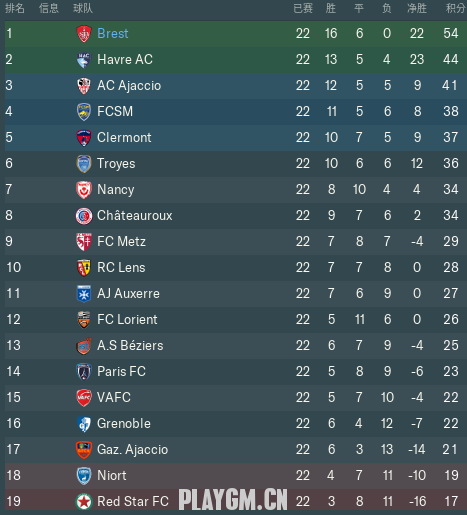Sort by the 积分 points column header
The width and height of the screenshot is (467, 515).
(x=455, y=8)
